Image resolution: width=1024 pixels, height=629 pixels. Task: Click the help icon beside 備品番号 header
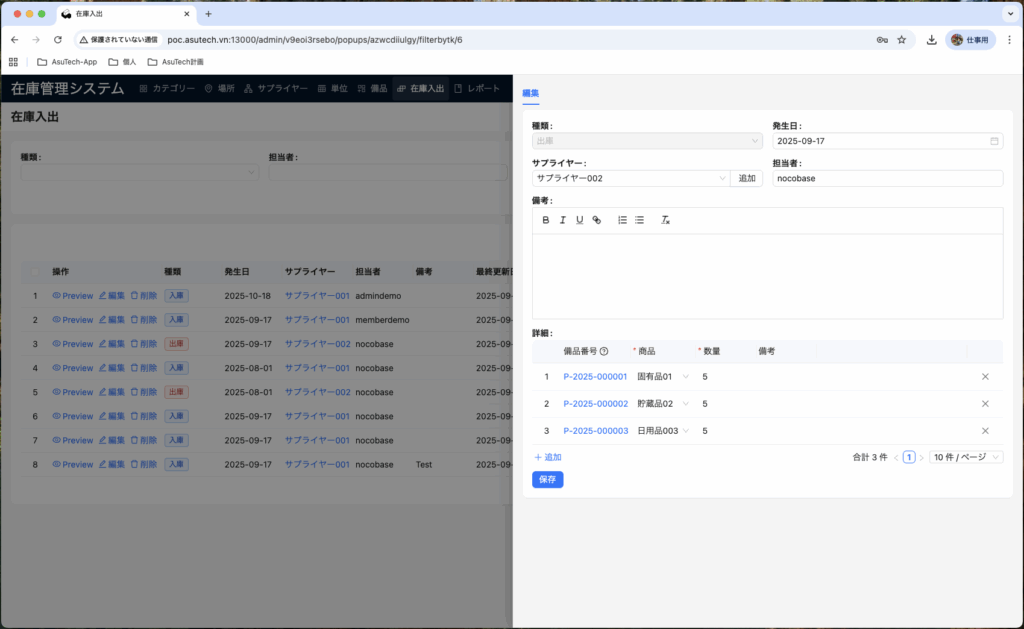[x=604, y=352]
